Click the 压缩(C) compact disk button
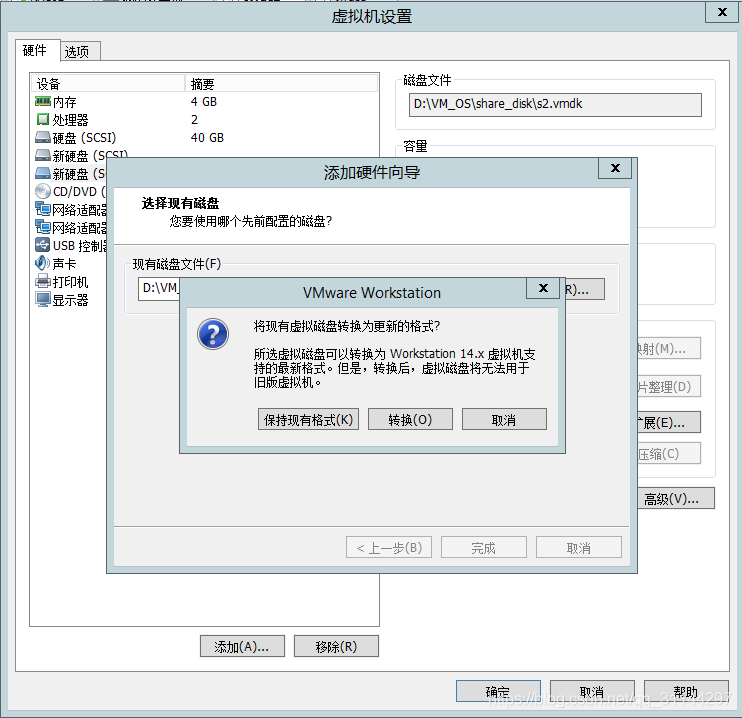 [x=669, y=453]
